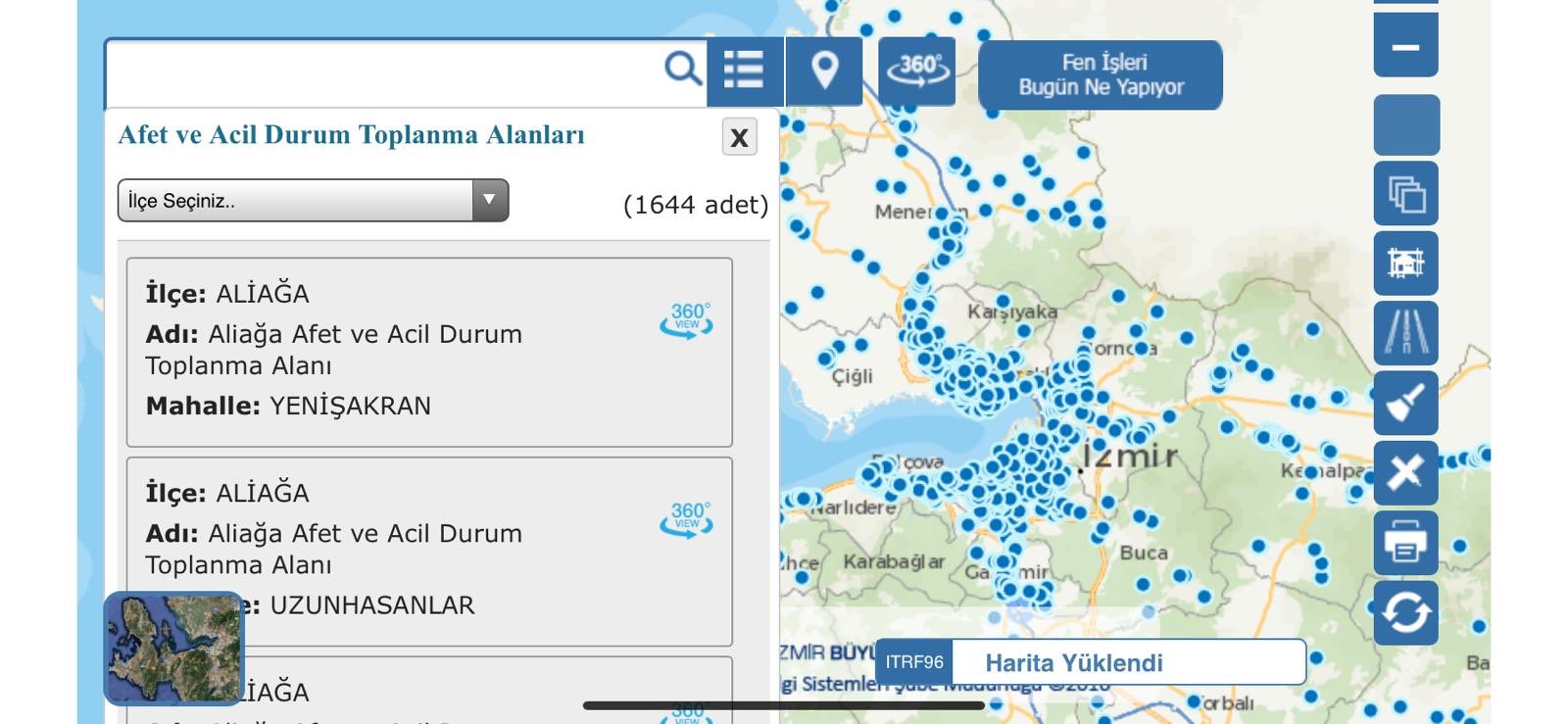
Task: Select the road icon tool
Action: [1405, 333]
